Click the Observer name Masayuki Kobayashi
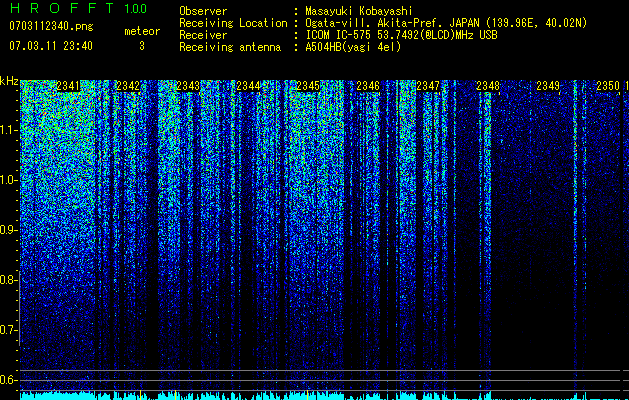The image size is (629, 400). (x=359, y=11)
